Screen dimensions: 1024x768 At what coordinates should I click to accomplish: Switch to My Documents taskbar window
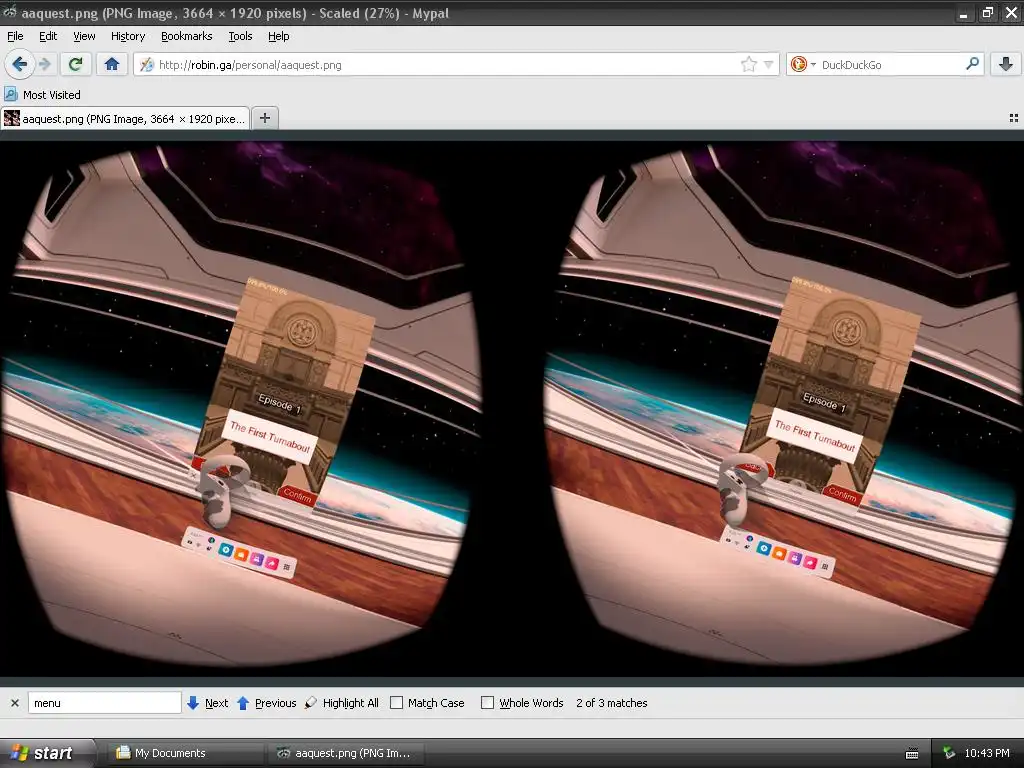184,753
